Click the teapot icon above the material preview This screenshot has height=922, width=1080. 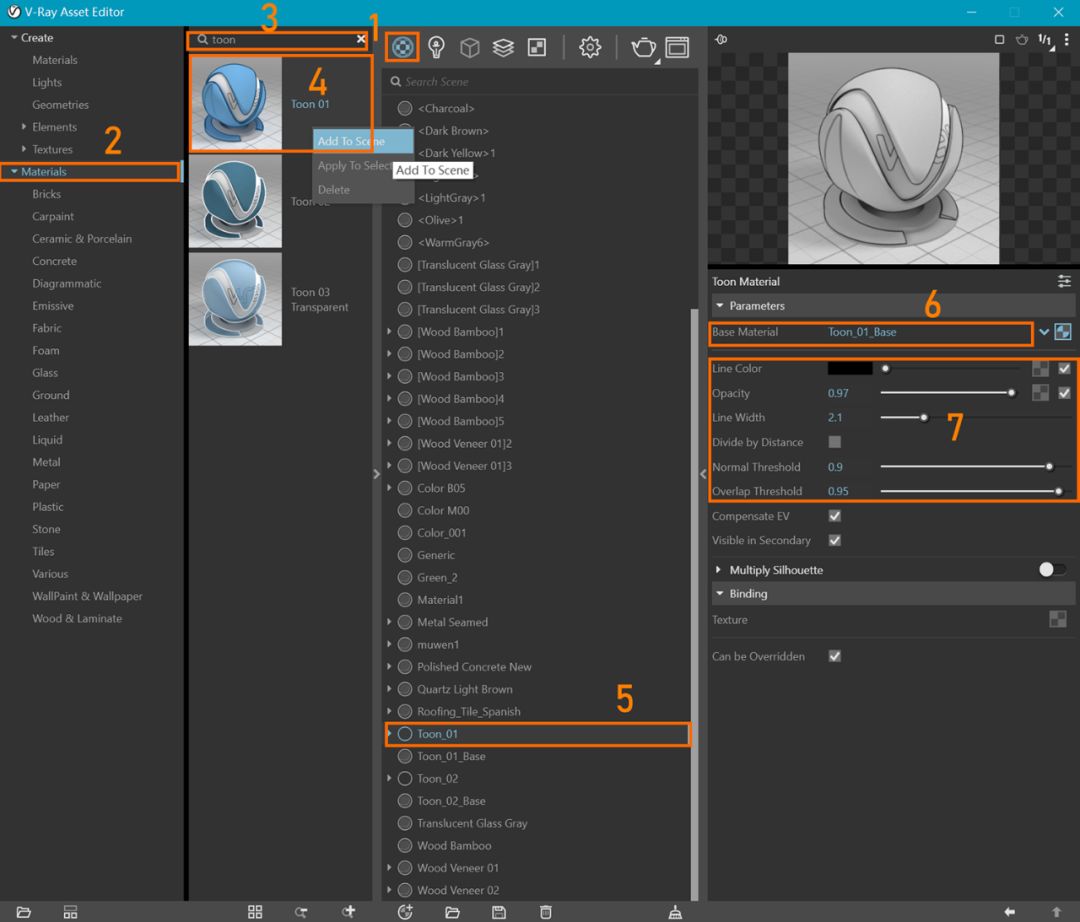pyautogui.click(x=1022, y=39)
